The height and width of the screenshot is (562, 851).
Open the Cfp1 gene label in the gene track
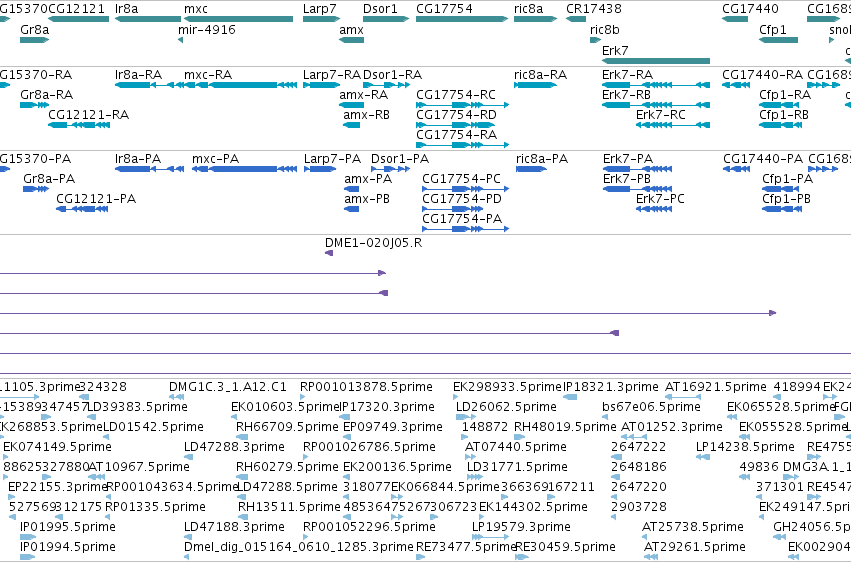tap(773, 29)
